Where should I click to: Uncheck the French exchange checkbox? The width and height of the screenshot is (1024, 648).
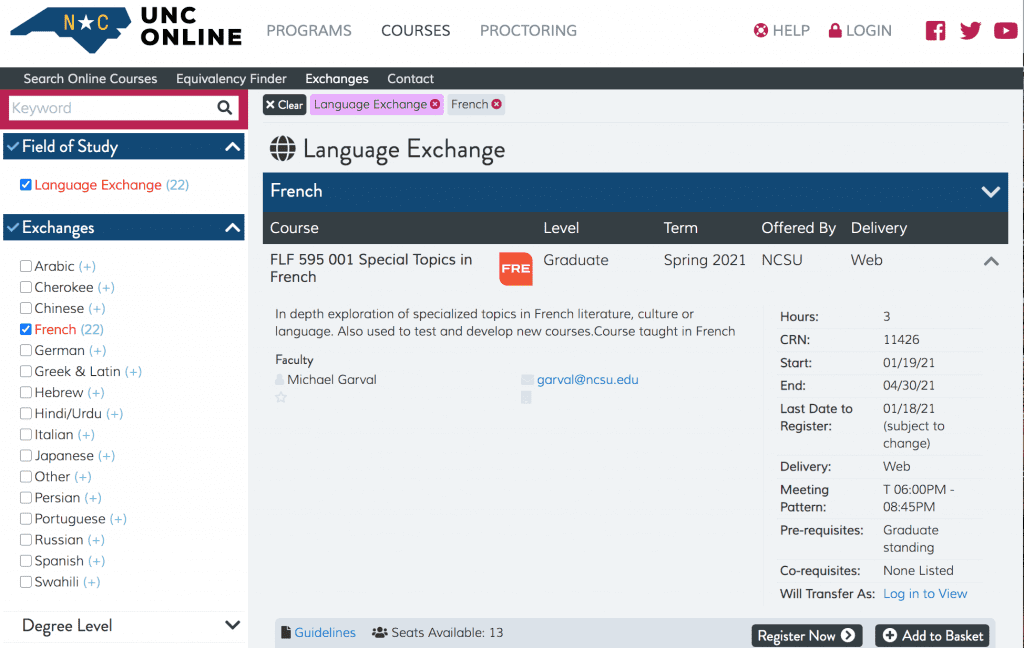[x=25, y=329]
